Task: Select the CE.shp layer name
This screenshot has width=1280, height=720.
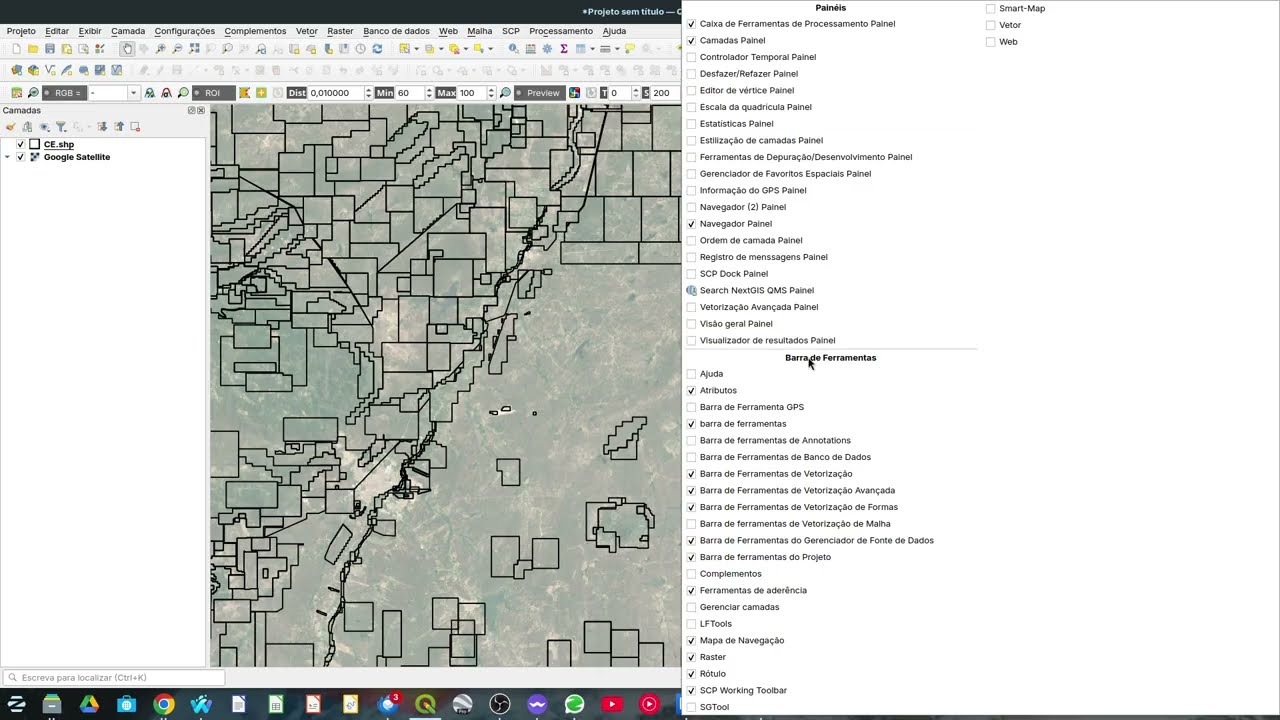Action: point(59,144)
